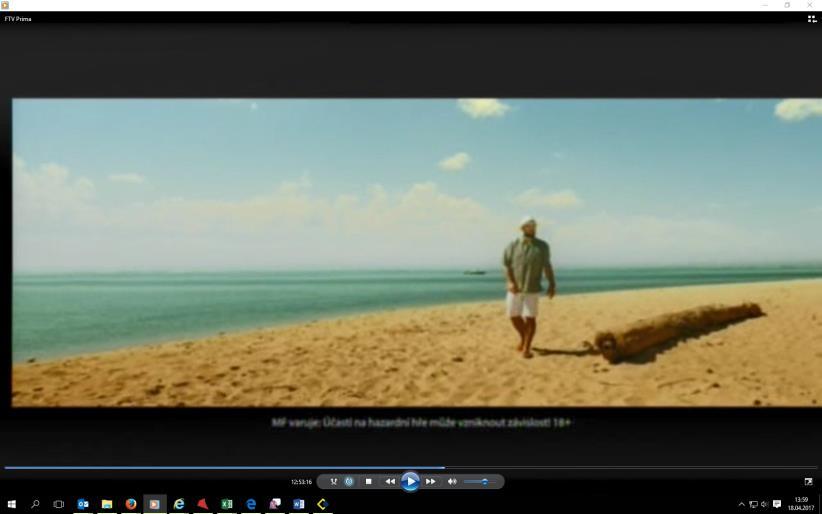Open Internet Explorer from the taskbar
Screen dimensions: 822x514
point(179,504)
